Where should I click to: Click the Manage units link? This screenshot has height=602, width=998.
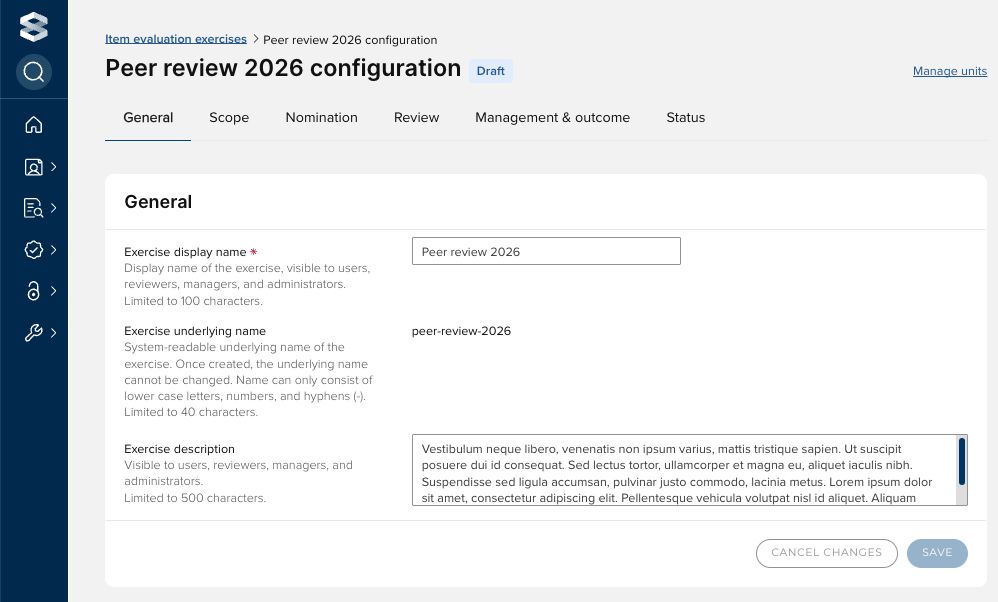949,71
